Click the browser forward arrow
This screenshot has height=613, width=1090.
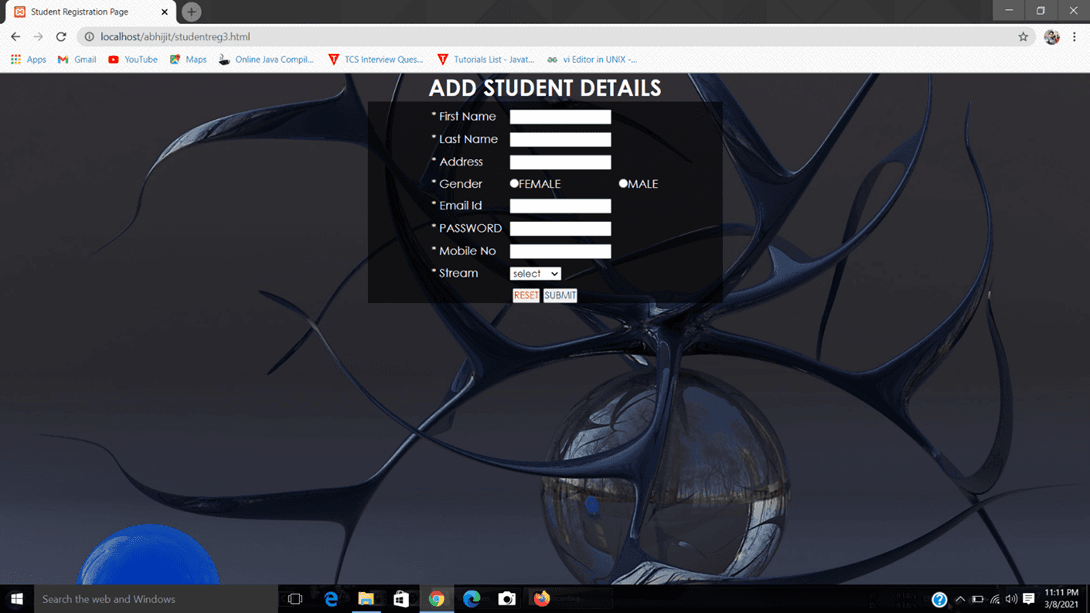(38, 37)
